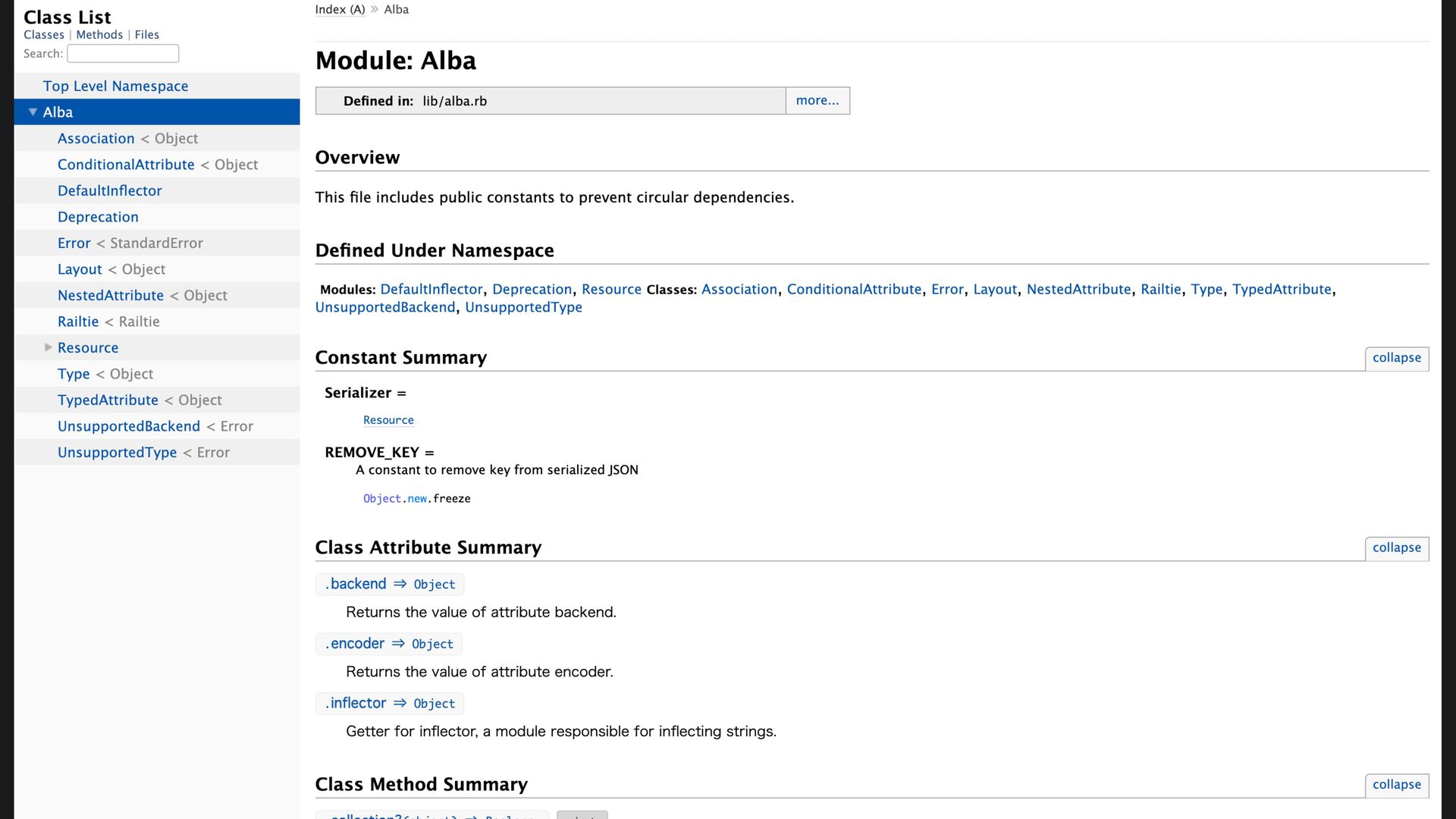This screenshot has height=819, width=1456.
Task: Focus the class list Search field
Action: [x=123, y=54]
